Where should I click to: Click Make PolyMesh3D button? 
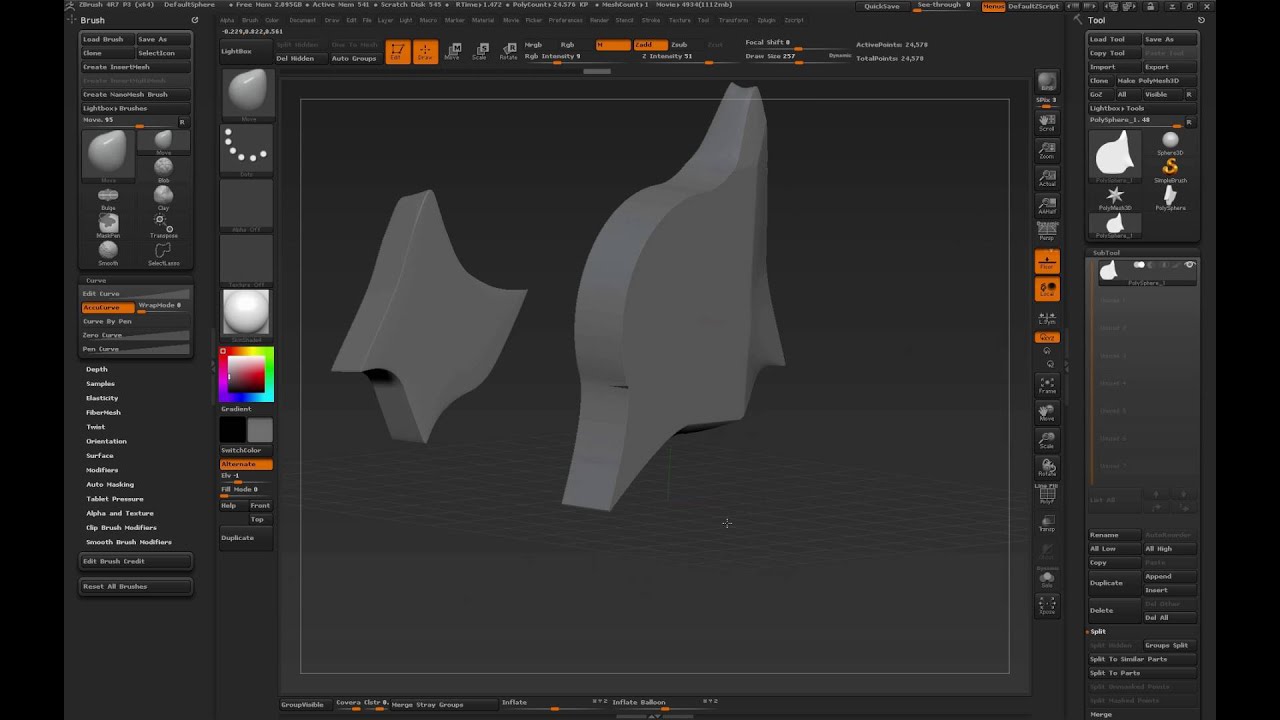point(1155,80)
